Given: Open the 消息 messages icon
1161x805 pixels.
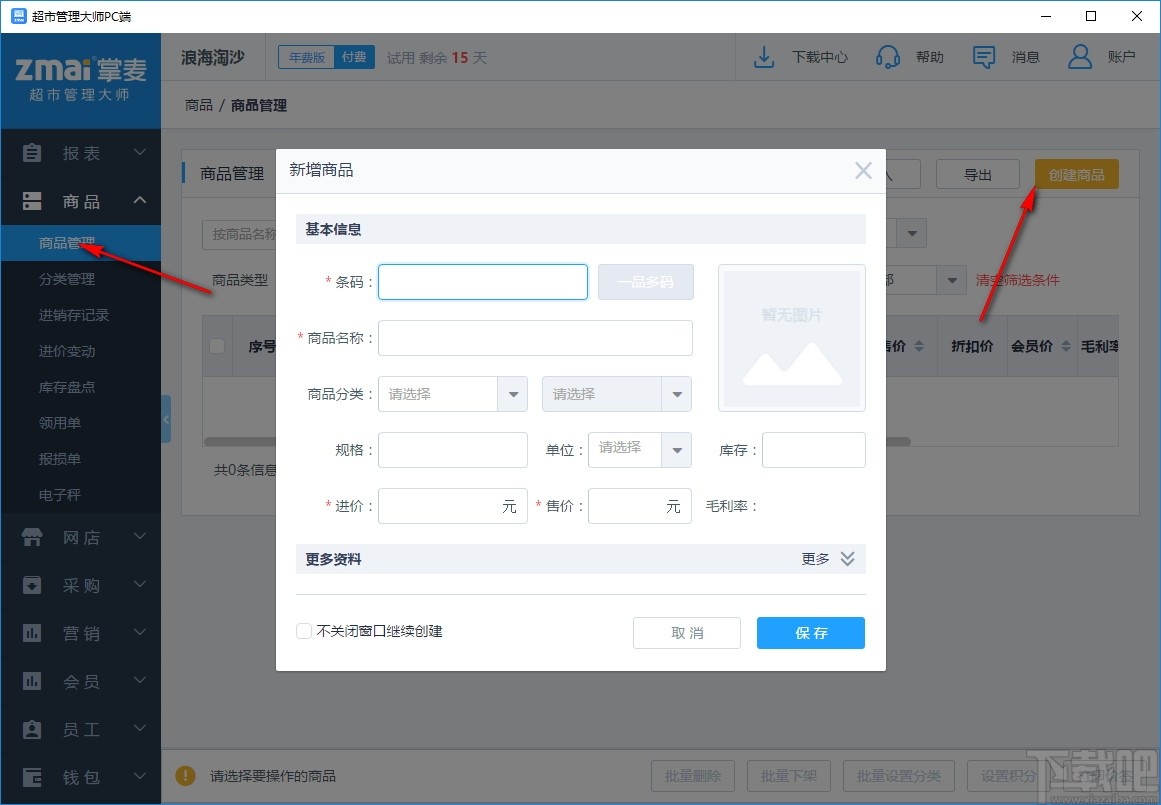Looking at the screenshot, I should 983,57.
